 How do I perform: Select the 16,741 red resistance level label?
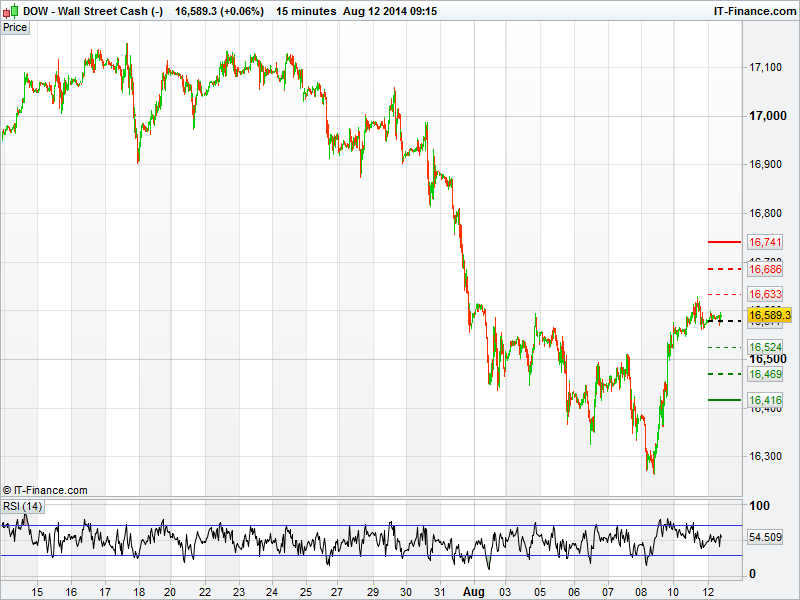765,242
